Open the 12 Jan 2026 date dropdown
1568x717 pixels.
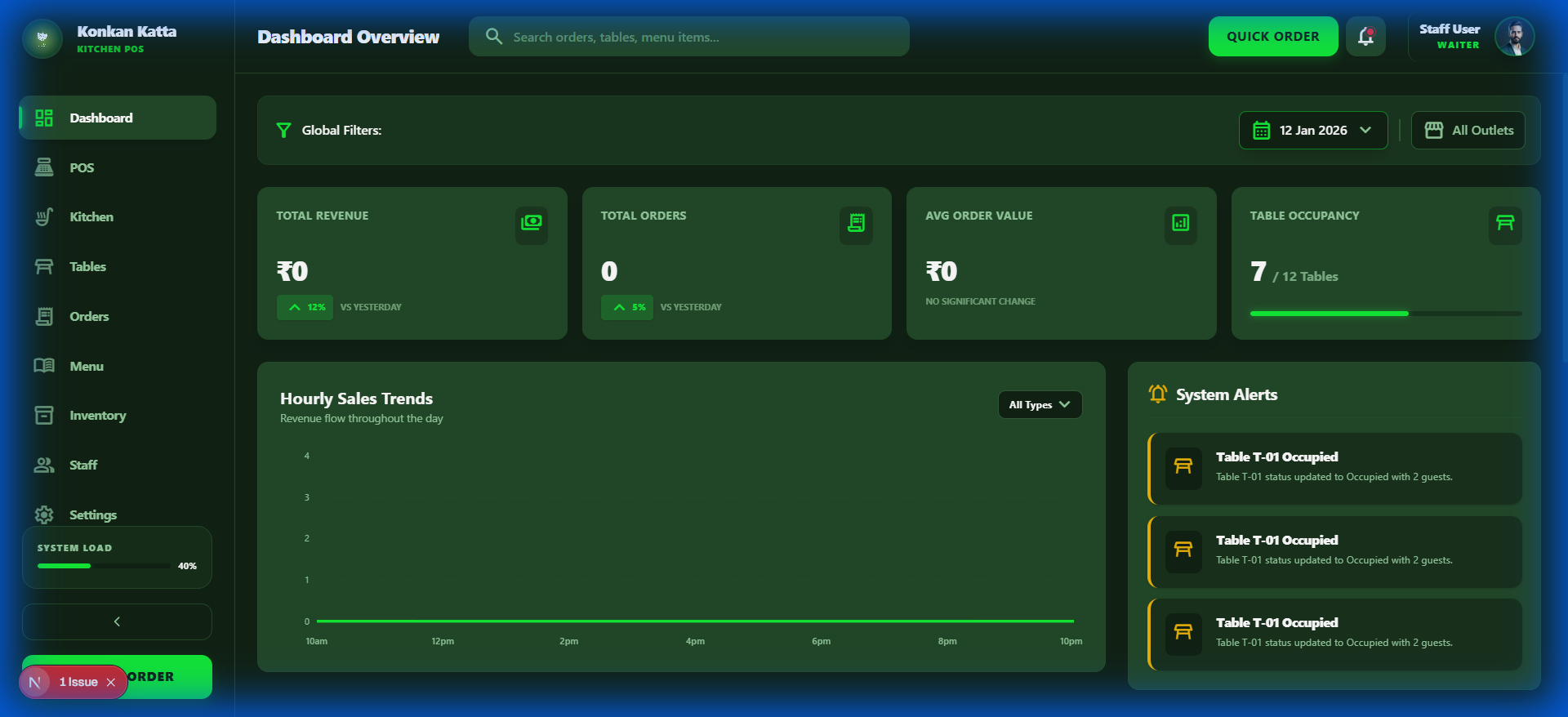[x=1313, y=131]
